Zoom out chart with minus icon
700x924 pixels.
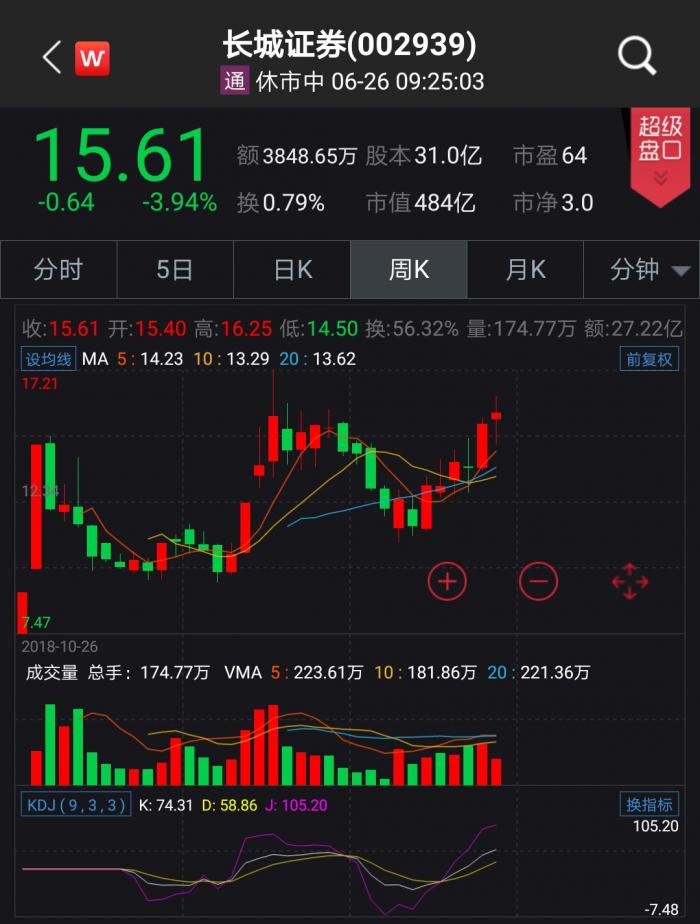[539, 582]
